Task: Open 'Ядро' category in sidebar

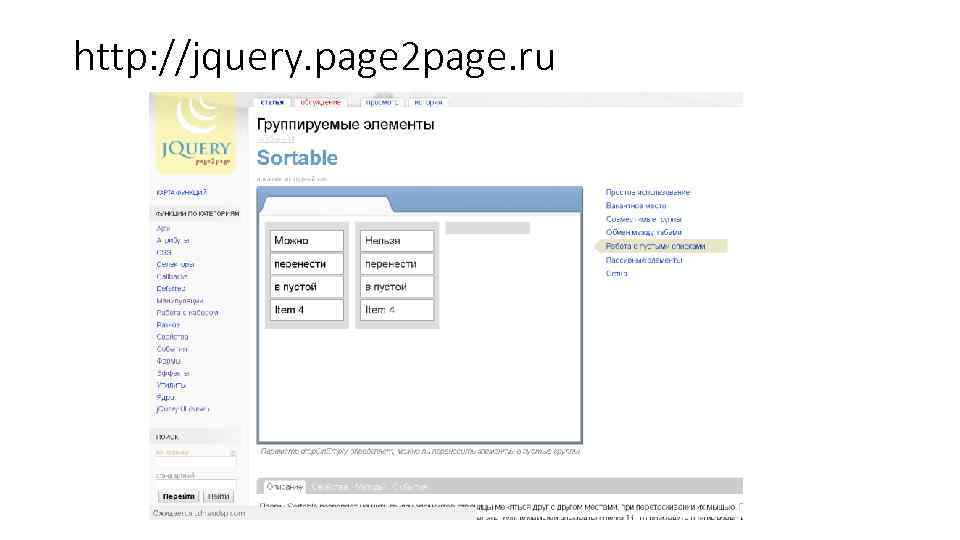Action: [x=165, y=397]
